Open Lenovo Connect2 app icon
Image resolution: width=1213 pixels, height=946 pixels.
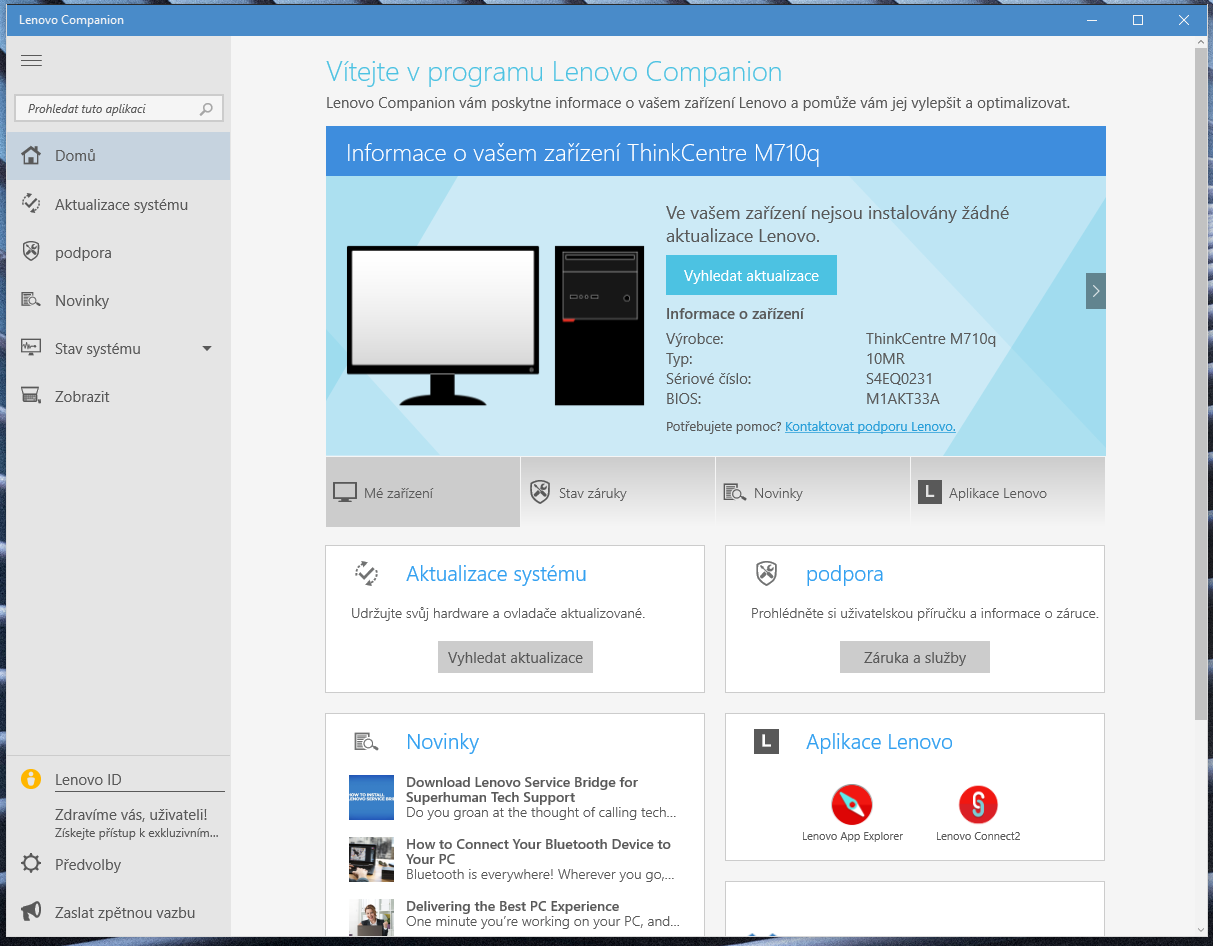tap(978, 804)
